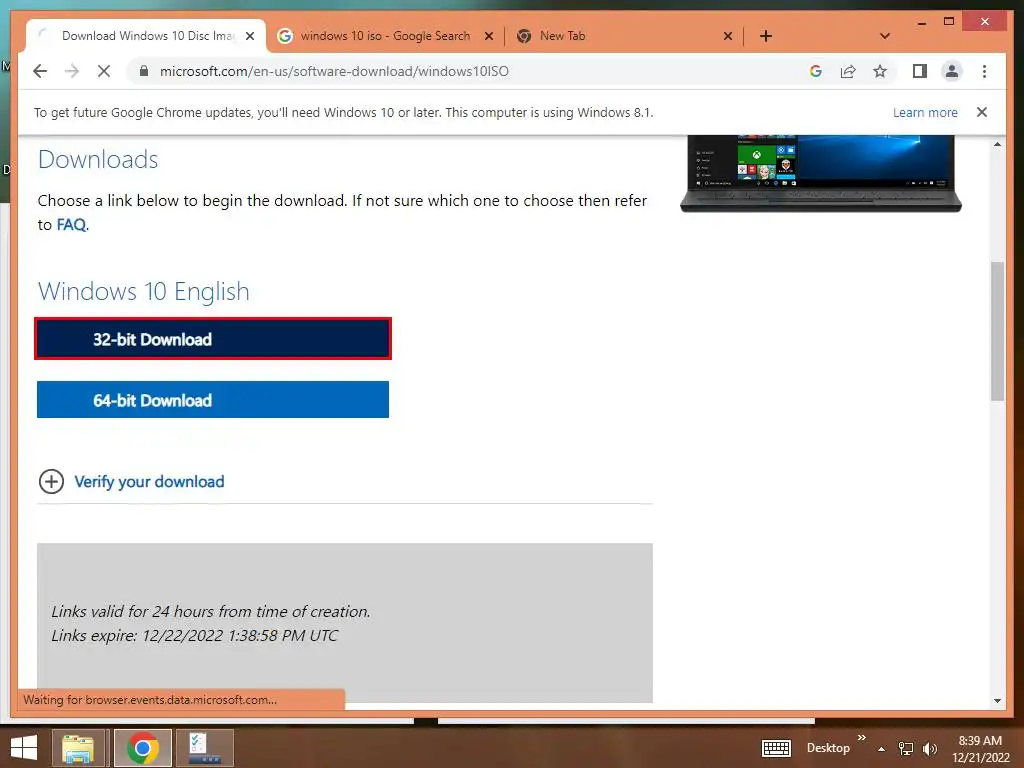This screenshot has height=768, width=1024.
Task: Open the touch keyboard icon in the taskbar
Action: [x=776, y=748]
